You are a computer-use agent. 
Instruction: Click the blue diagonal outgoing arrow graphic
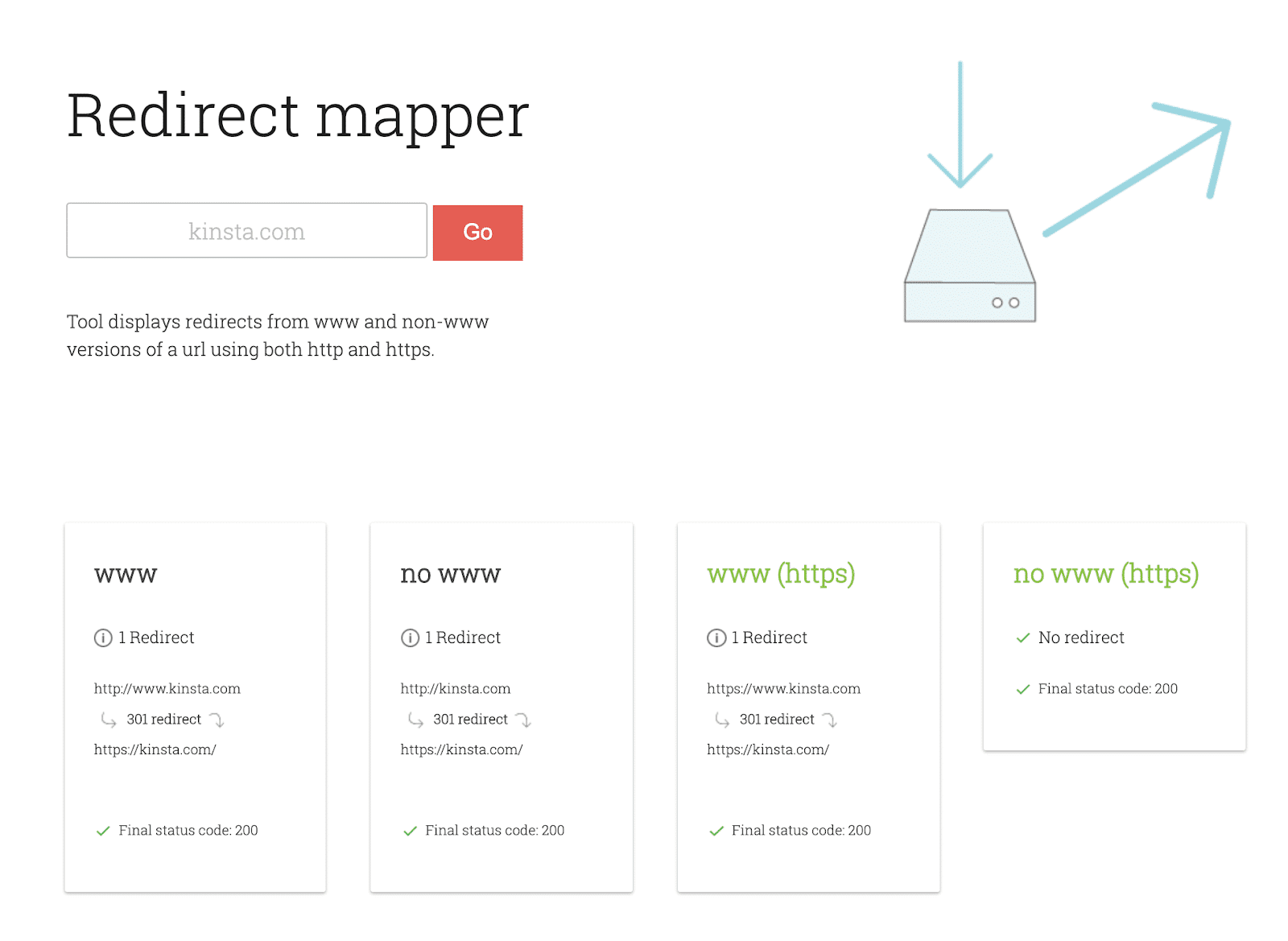tap(1135, 177)
